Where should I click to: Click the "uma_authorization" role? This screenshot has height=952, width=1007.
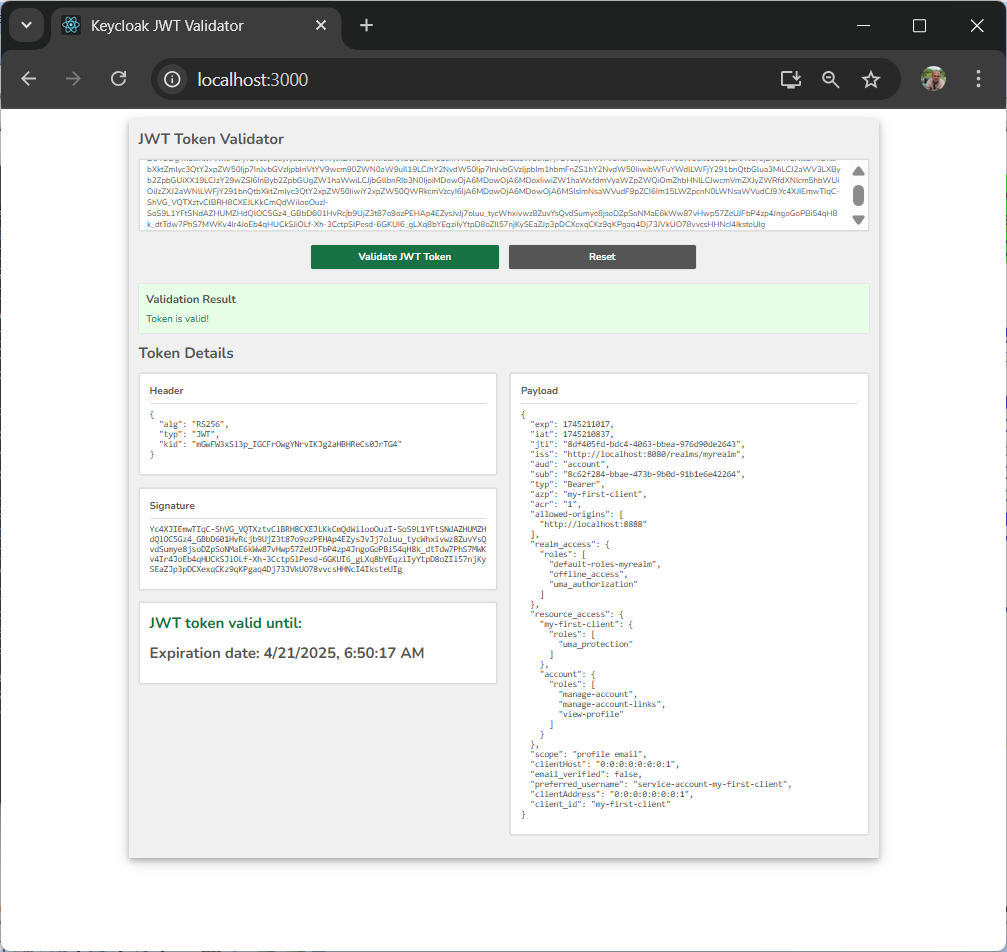(593, 584)
